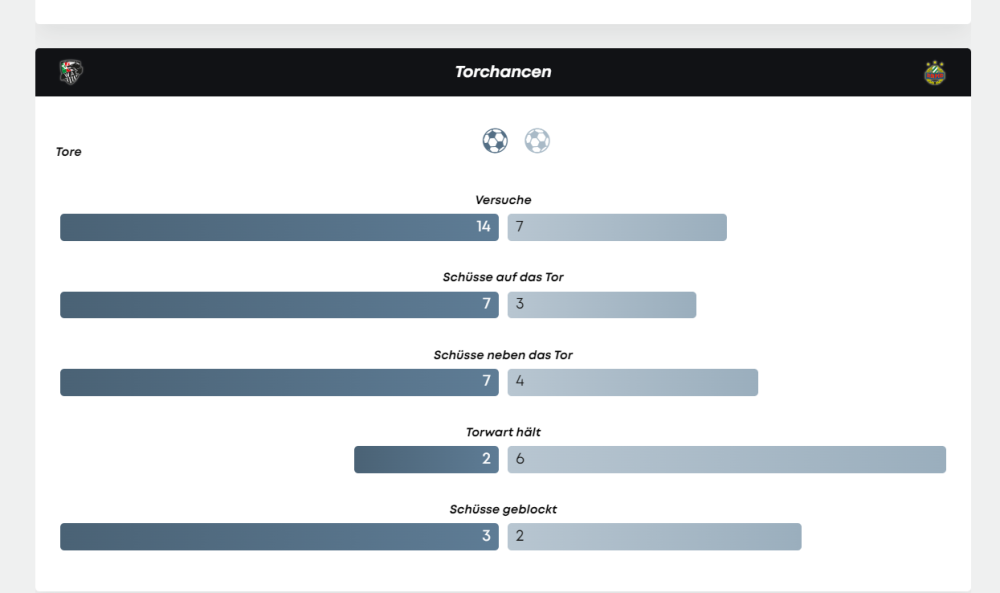This screenshot has height=593, width=1000.
Task: Select the away Versuche bar showing 7
Action: coord(617,227)
